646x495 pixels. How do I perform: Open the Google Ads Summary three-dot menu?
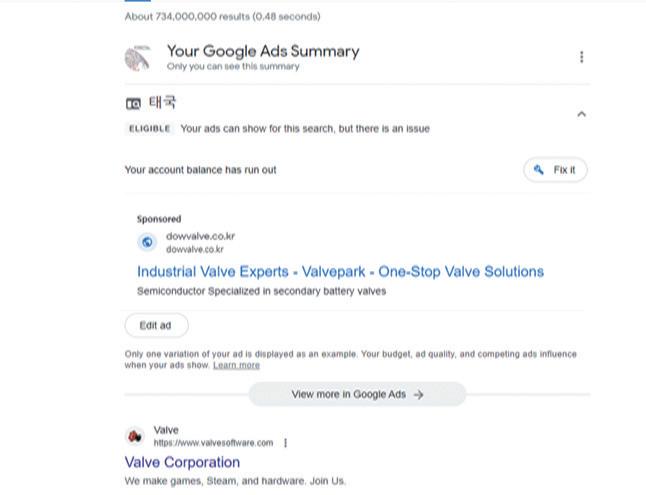(x=581, y=57)
